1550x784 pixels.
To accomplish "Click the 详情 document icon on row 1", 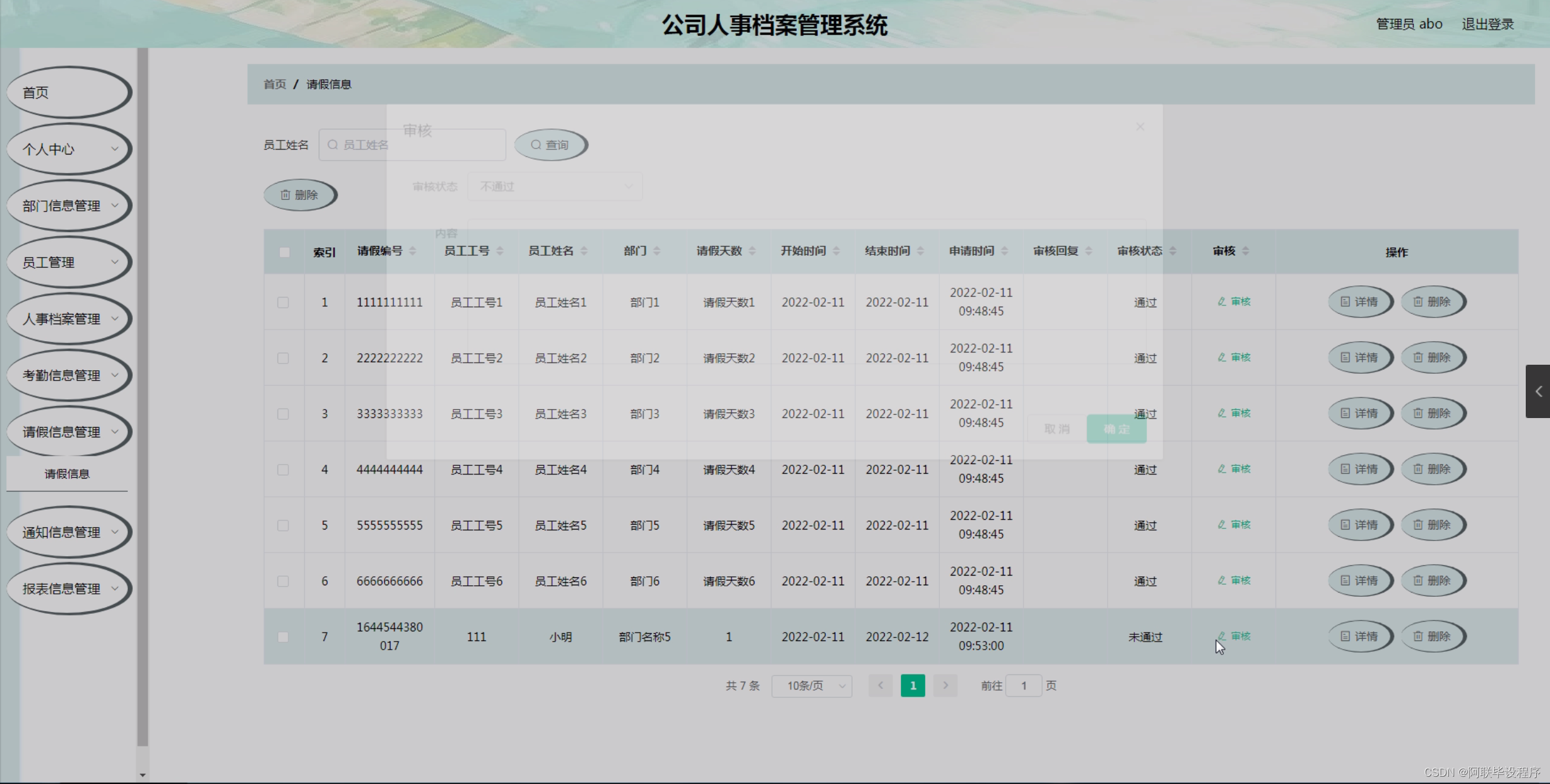I will pyautogui.click(x=1345, y=302).
